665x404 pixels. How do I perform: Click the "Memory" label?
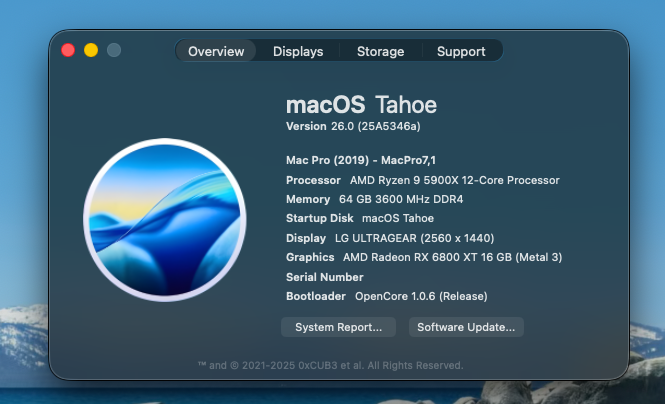(x=308, y=199)
